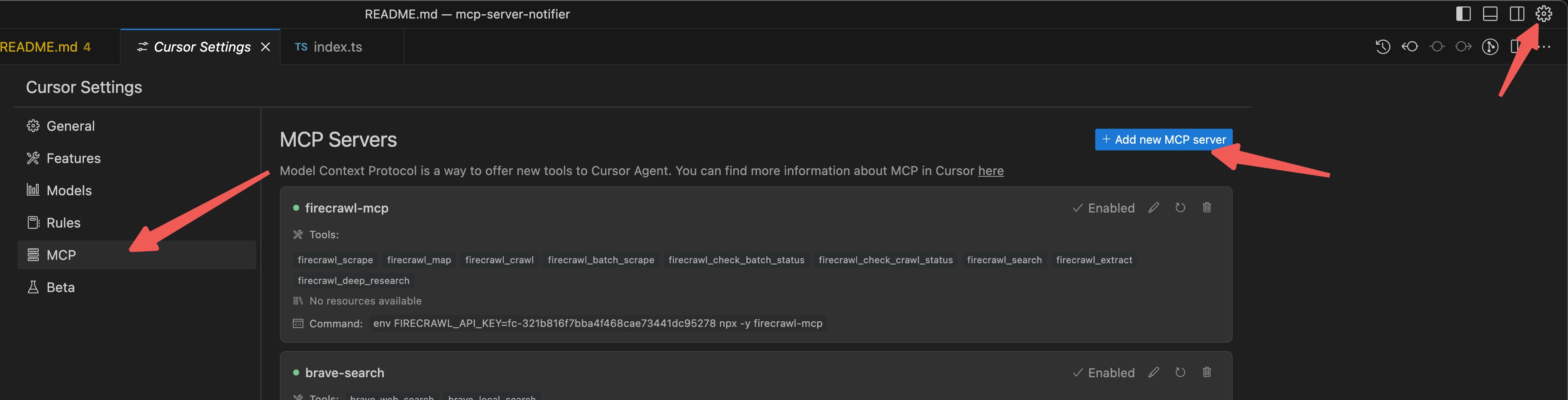
Task: Click the firecrawl_crawl tool tag
Action: (x=499, y=260)
